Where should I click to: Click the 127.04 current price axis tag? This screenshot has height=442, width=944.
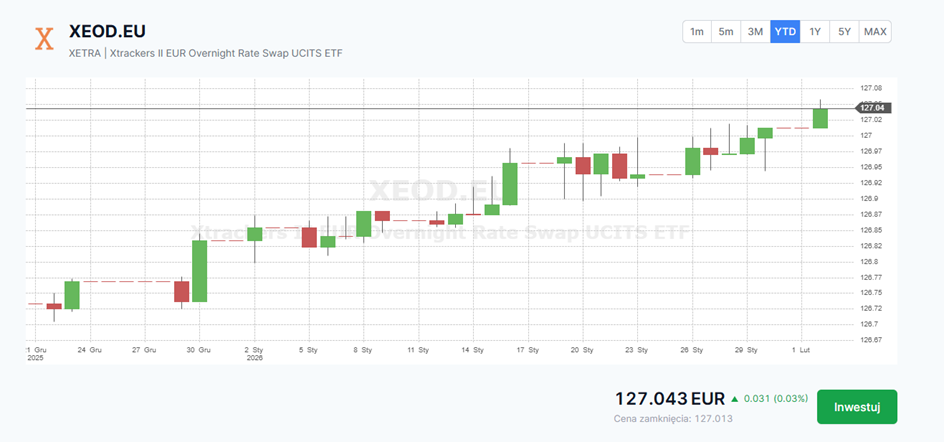pyautogui.click(x=873, y=108)
